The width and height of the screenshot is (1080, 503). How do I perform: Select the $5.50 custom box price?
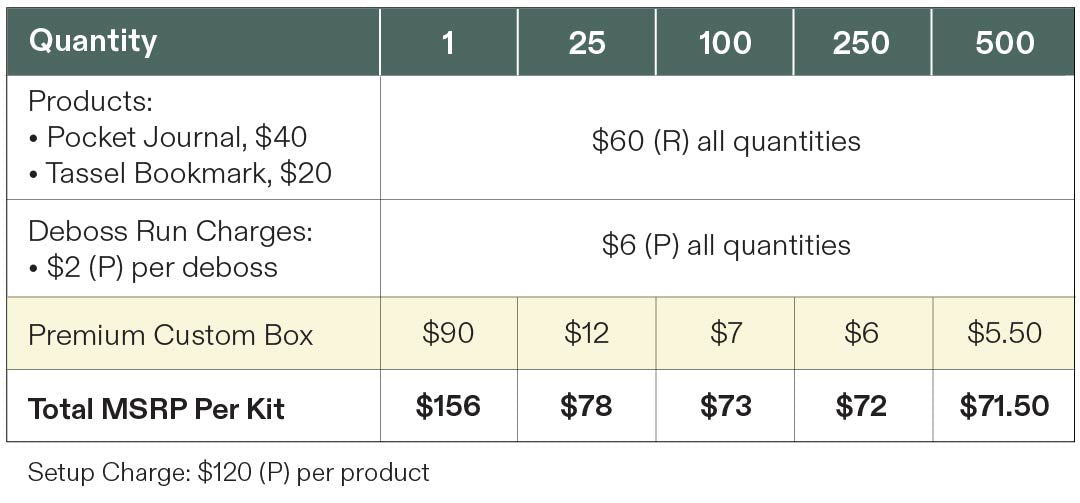[1004, 333]
